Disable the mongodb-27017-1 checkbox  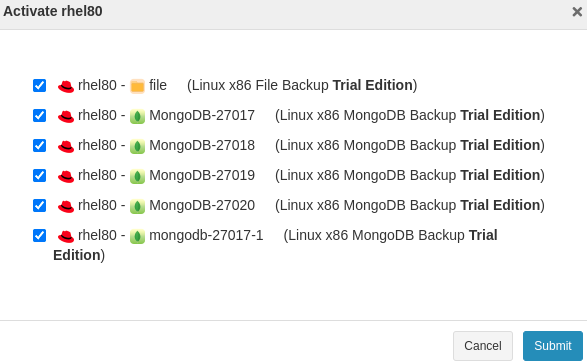coord(39,236)
